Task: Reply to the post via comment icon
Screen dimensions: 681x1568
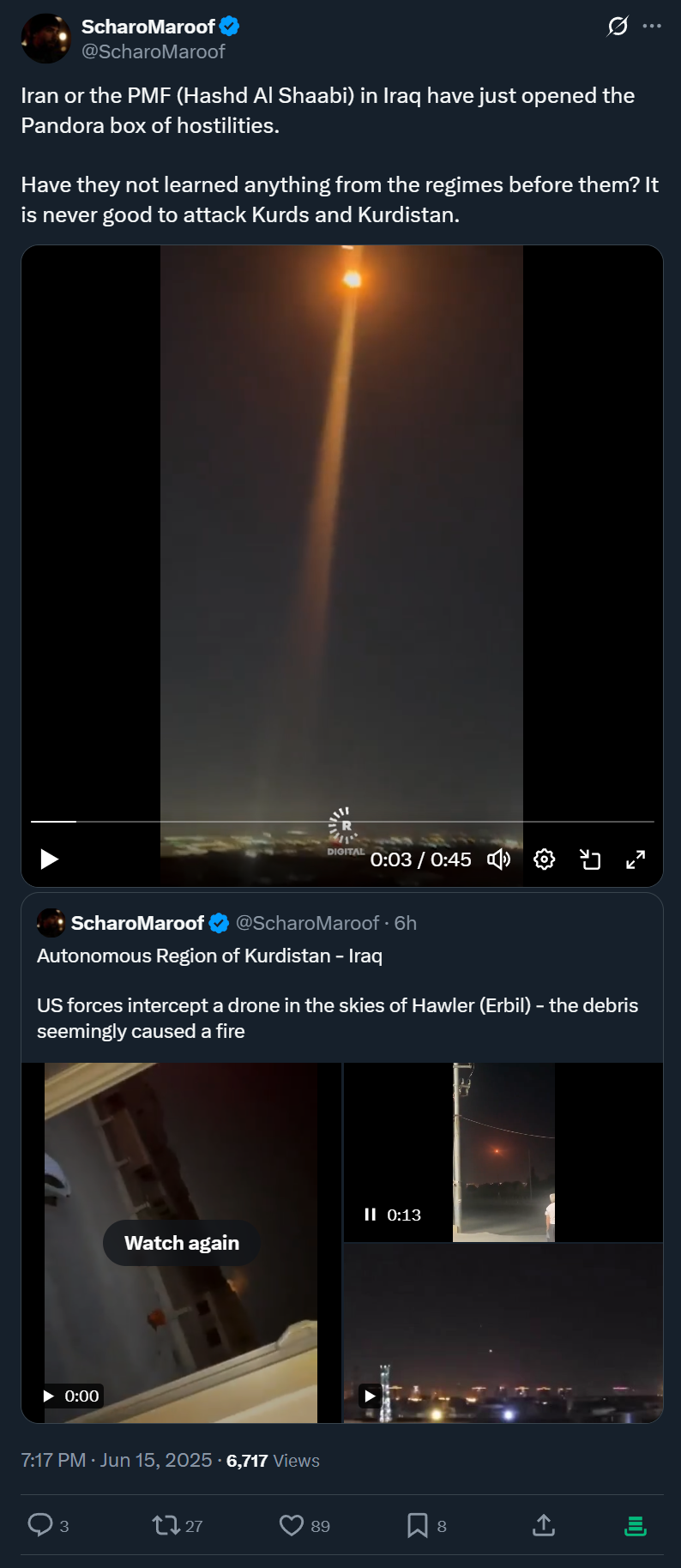Action: pyautogui.click(x=40, y=1525)
